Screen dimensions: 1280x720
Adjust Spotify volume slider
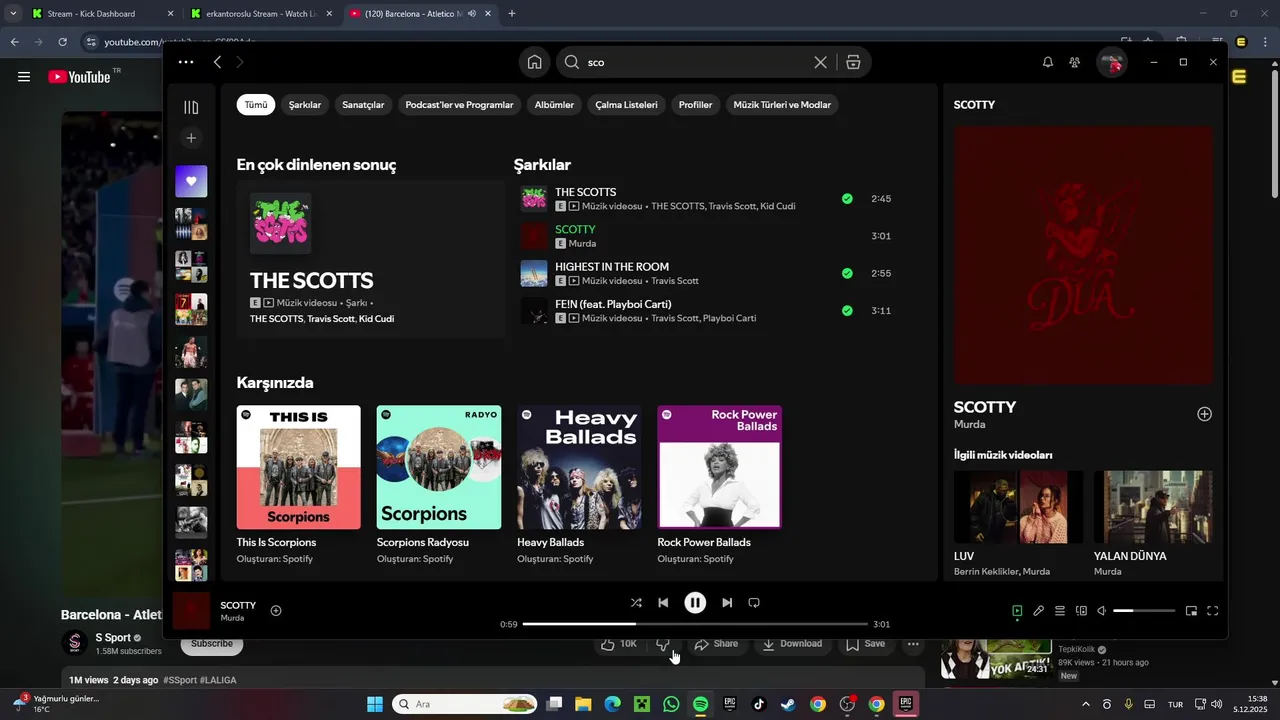1144,611
